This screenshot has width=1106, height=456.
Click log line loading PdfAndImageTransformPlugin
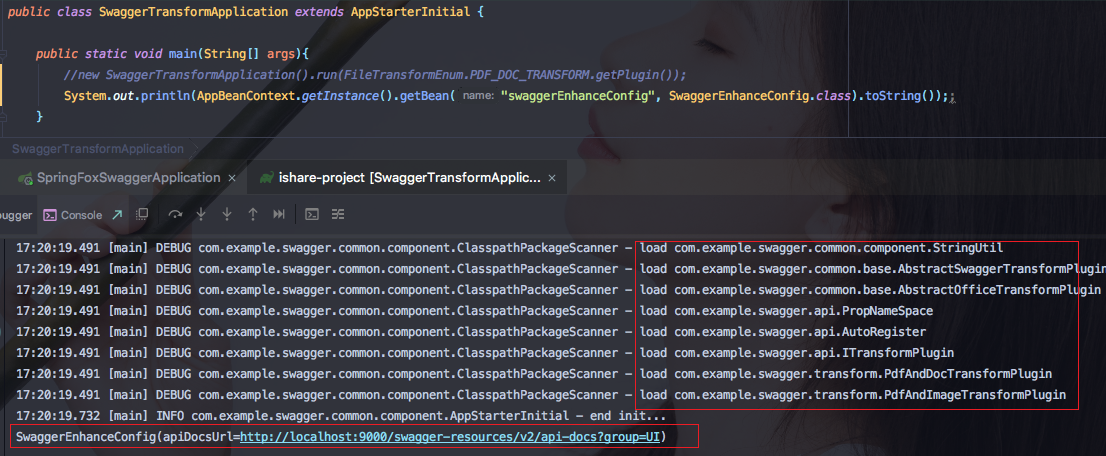coord(540,395)
